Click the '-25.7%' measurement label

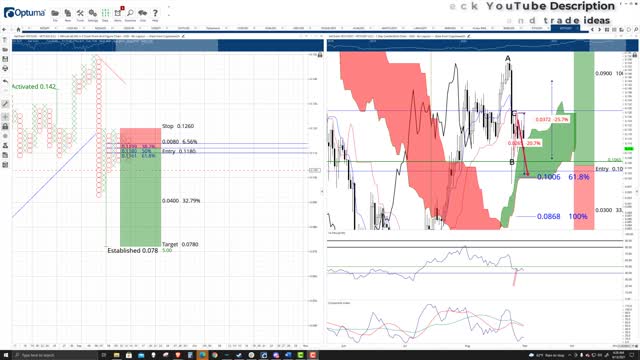552,120
